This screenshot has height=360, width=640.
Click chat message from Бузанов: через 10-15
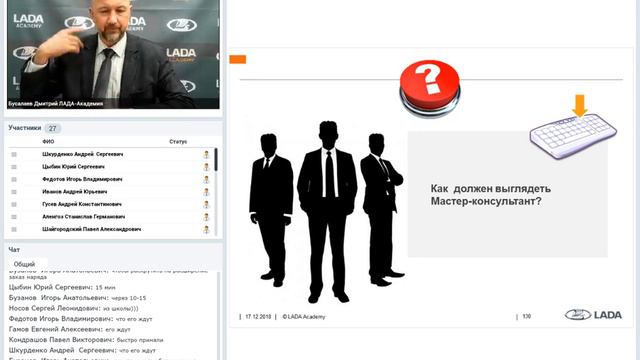(78, 298)
